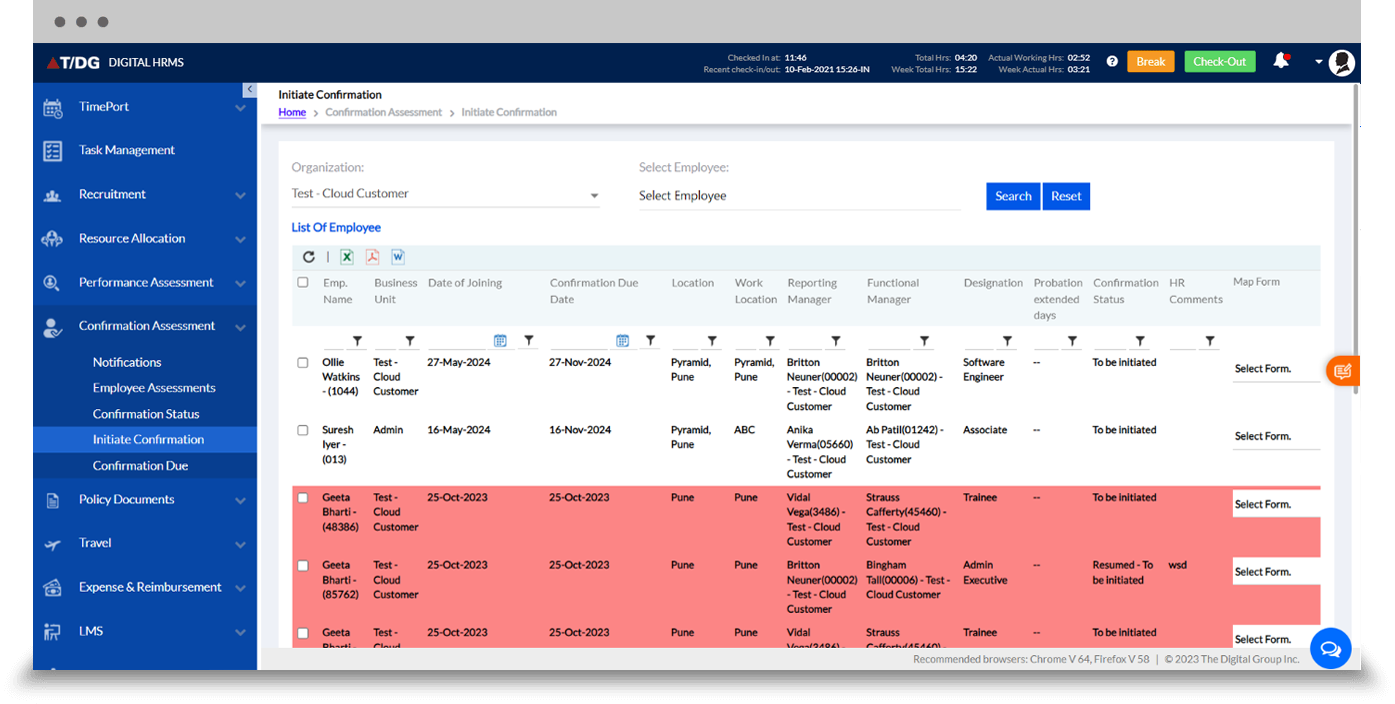Click the Task Management icon
This screenshot has height=704, width=1395.
(53, 151)
